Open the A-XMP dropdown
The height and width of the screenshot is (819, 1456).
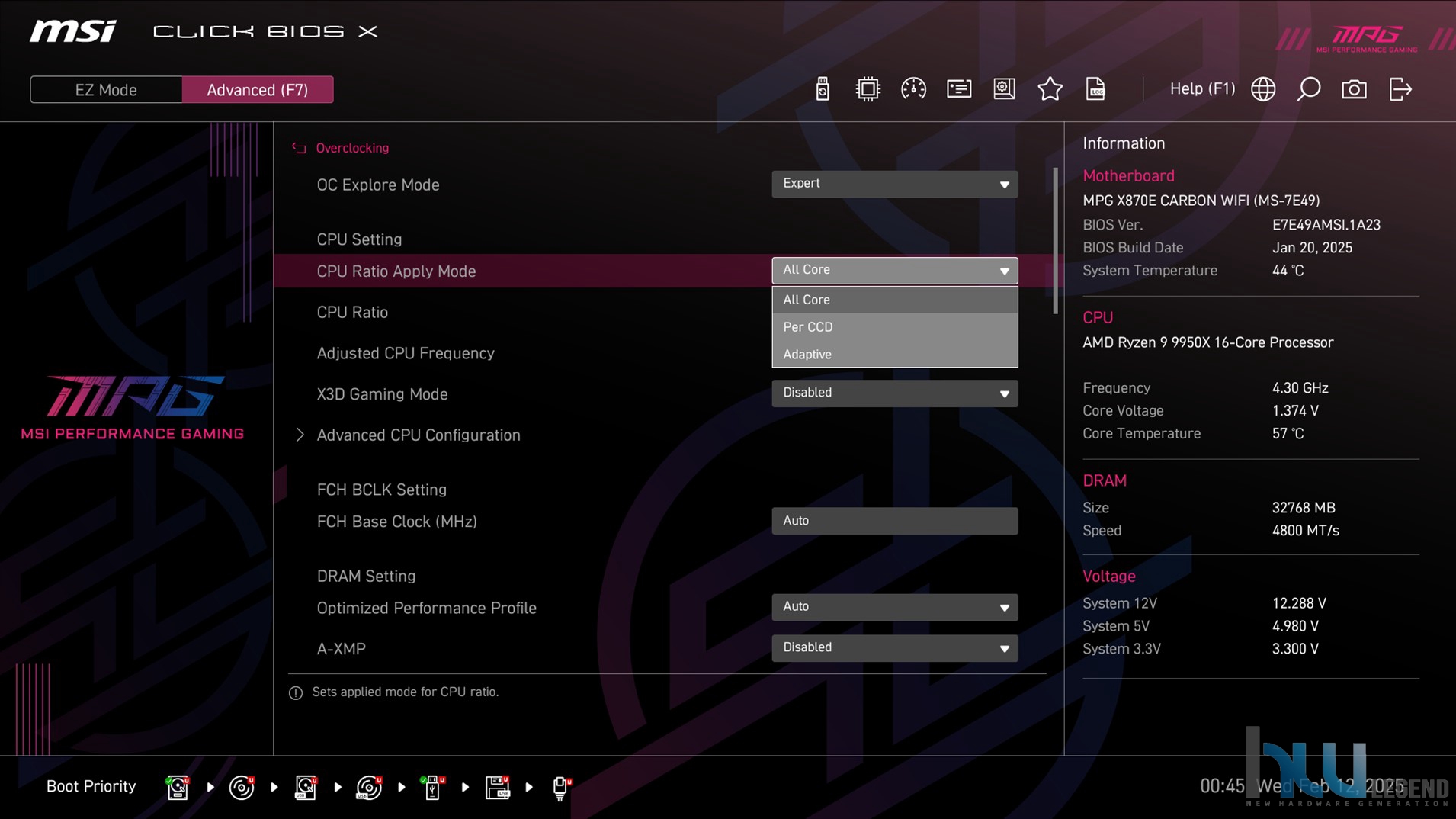pyautogui.click(x=894, y=647)
